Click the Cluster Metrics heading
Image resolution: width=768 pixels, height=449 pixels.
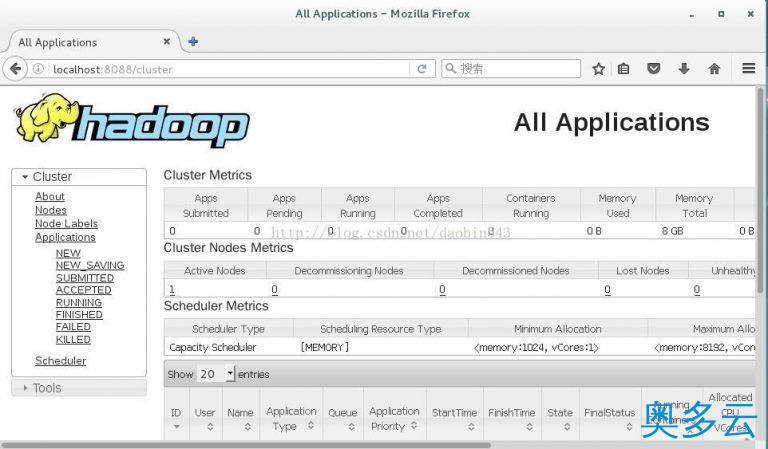208,175
